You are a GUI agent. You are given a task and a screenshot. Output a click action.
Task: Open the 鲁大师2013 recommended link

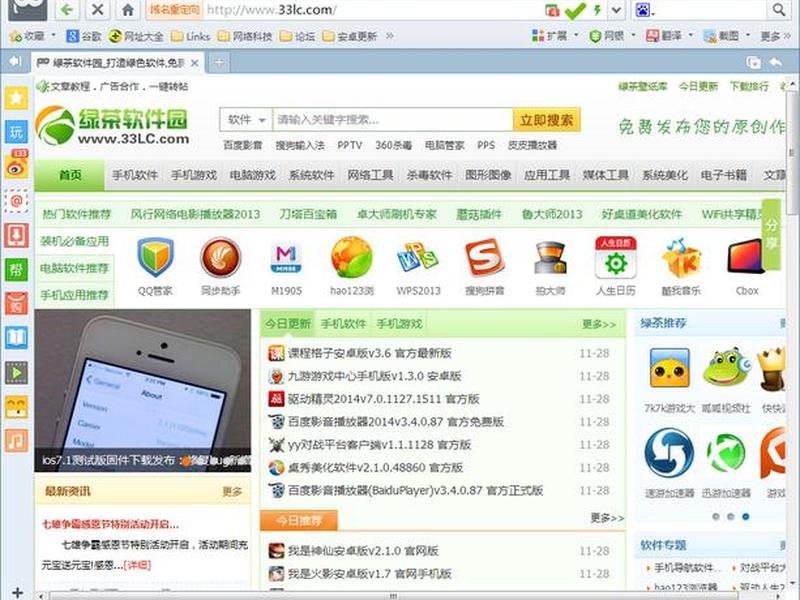[552, 214]
